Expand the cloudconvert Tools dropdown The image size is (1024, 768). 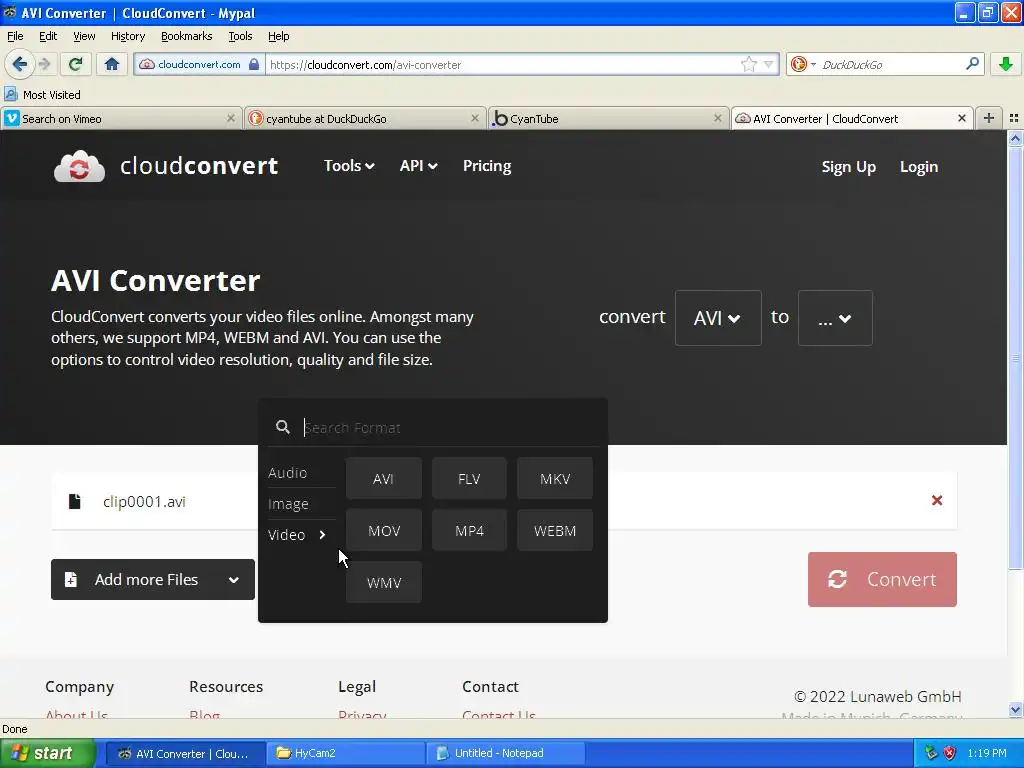click(349, 166)
